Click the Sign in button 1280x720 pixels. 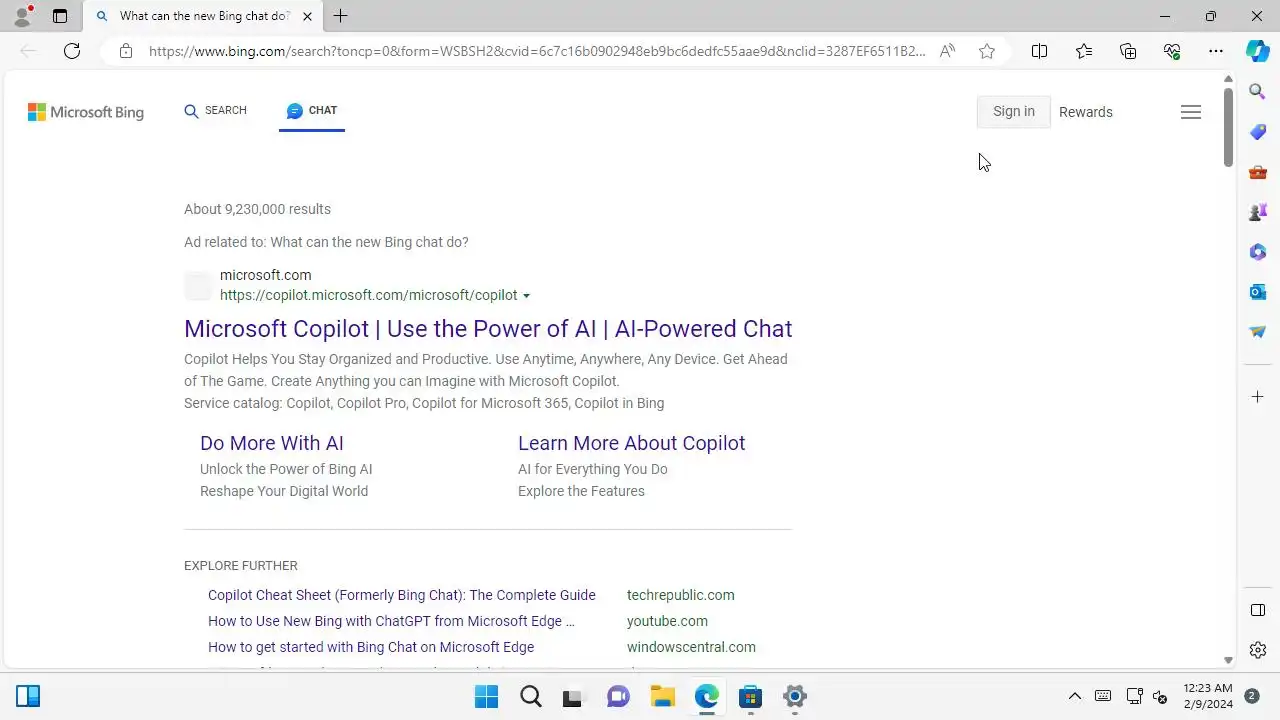point(1013,112)
